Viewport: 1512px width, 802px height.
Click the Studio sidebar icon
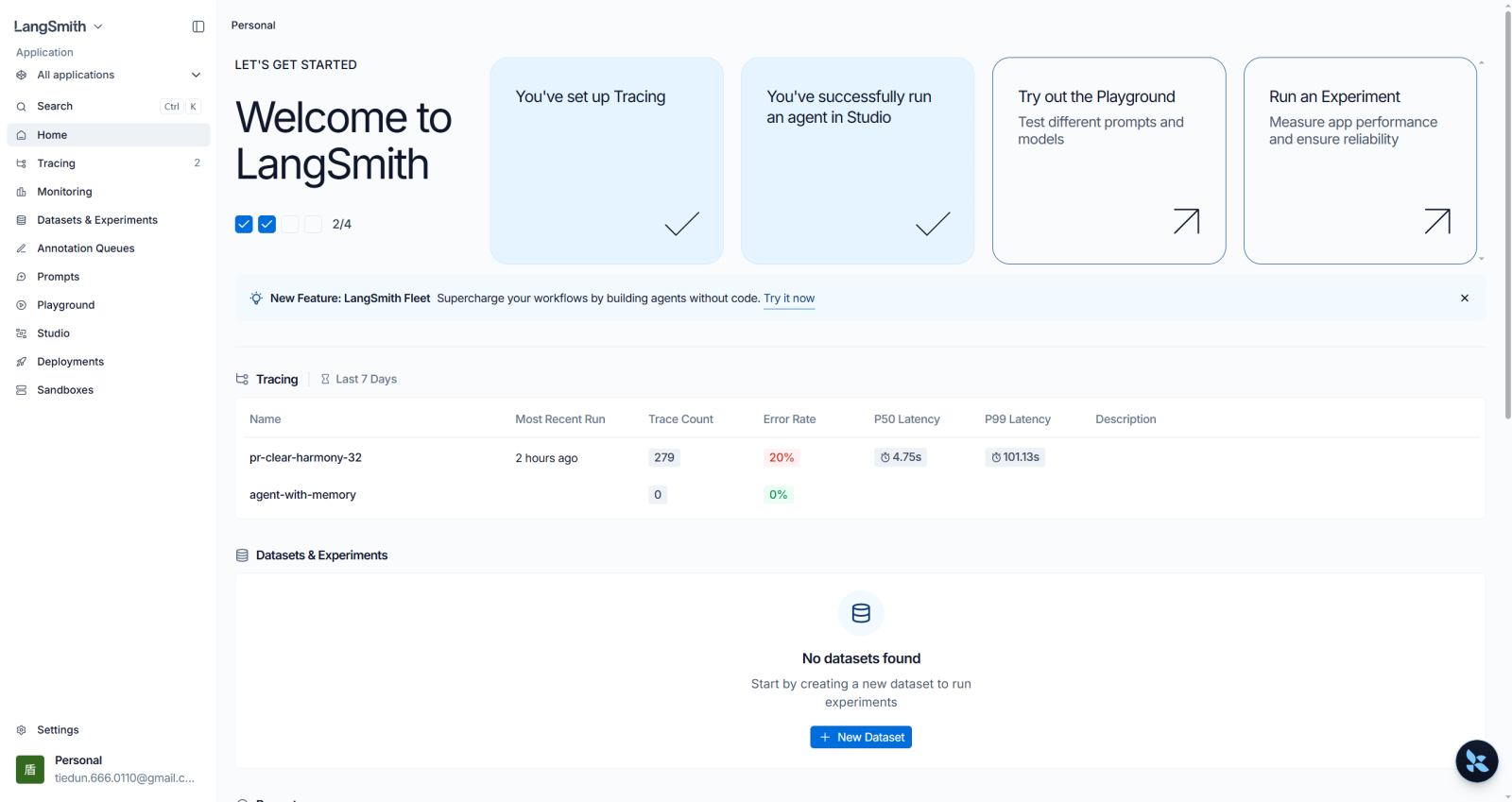(21, 333)
